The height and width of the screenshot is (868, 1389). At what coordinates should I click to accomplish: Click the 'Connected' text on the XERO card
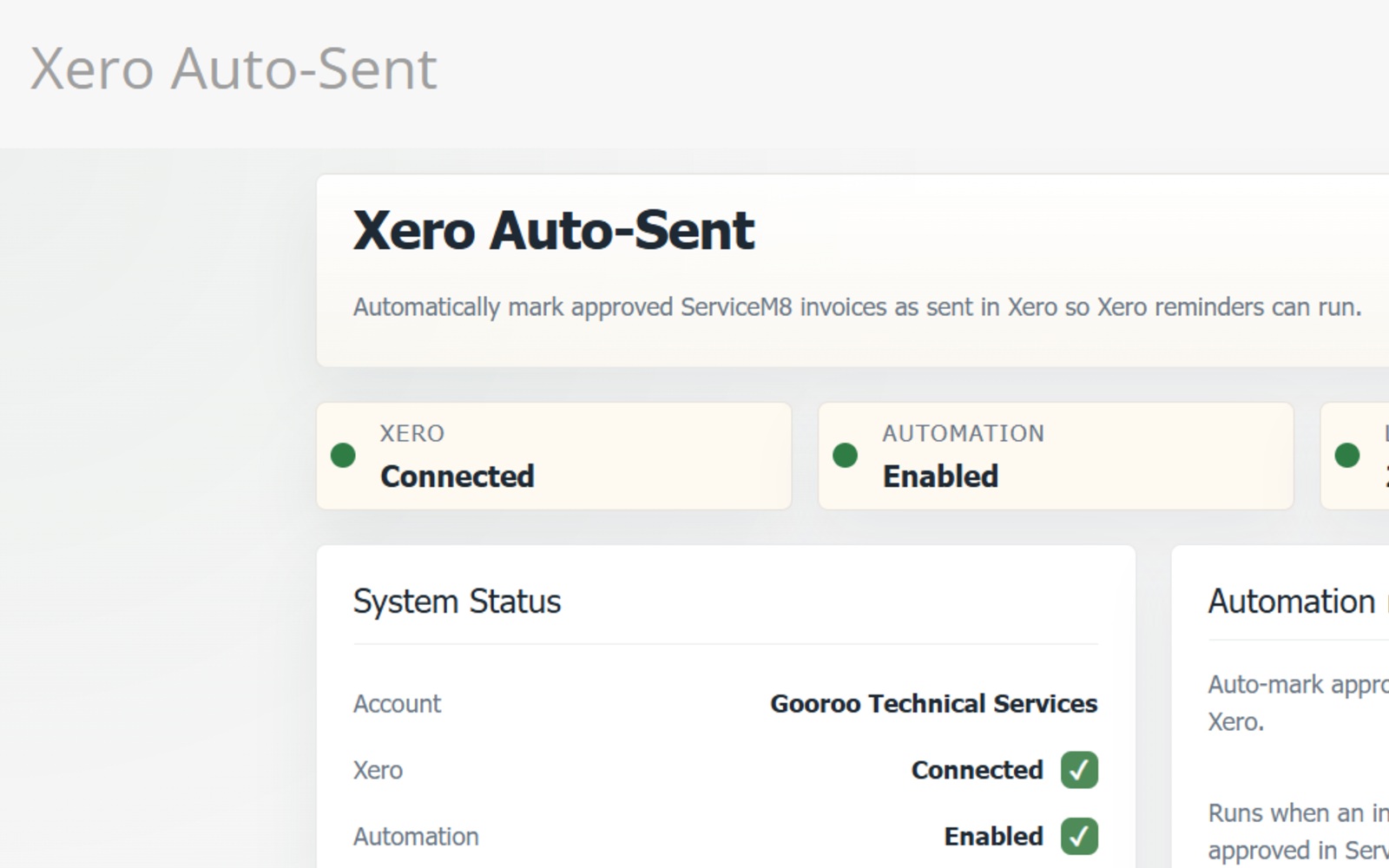[x=458, y=477]
